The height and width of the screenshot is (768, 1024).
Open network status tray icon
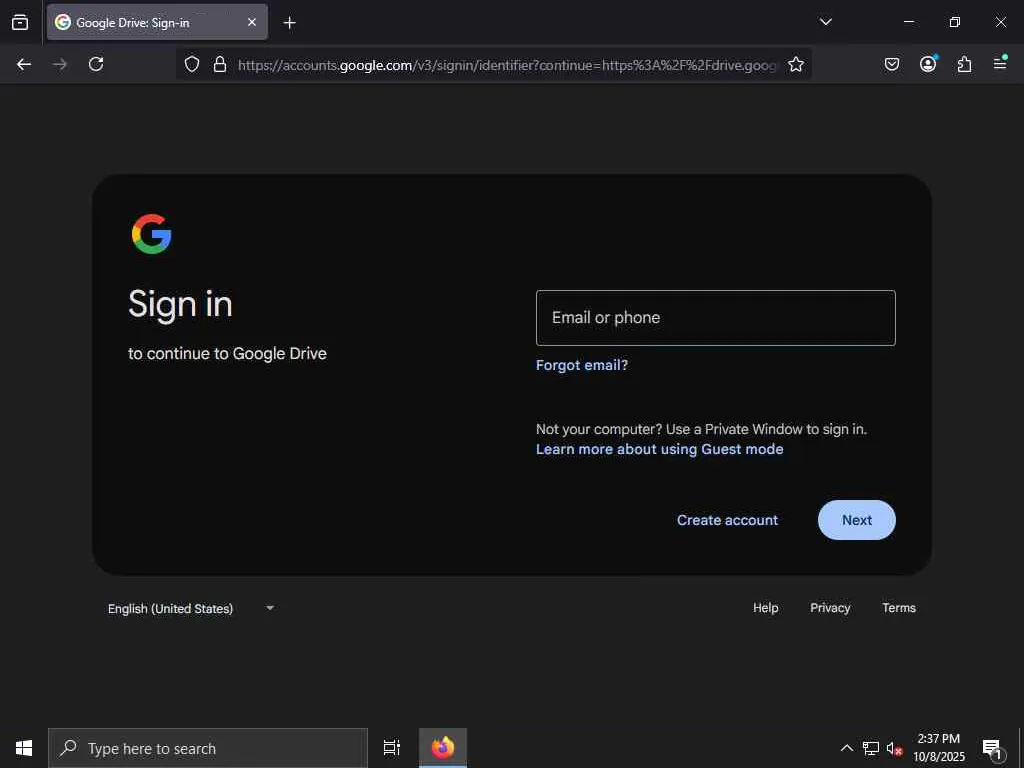[871, 748]
